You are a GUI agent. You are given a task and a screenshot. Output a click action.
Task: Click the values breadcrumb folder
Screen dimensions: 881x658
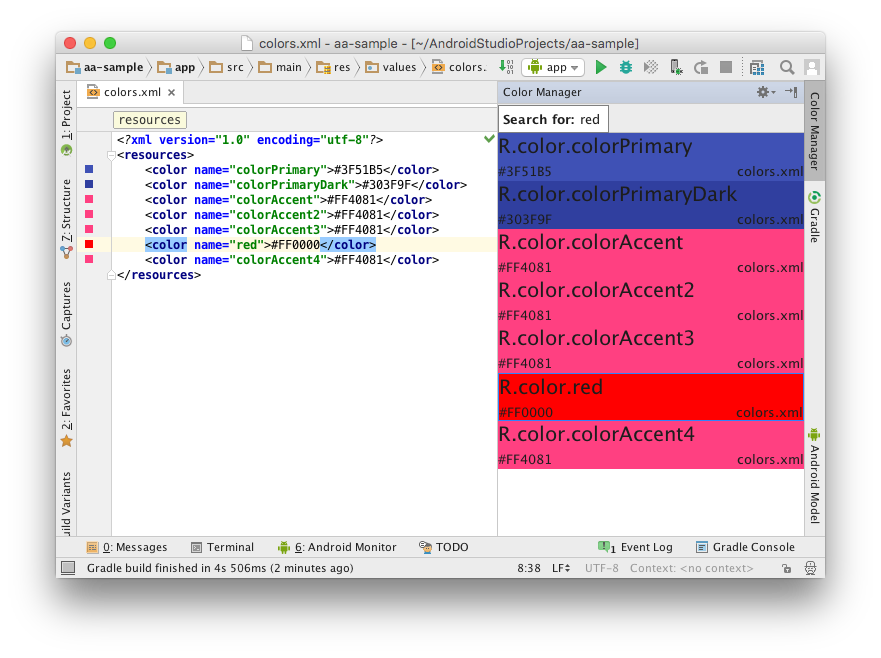(390, 67)
